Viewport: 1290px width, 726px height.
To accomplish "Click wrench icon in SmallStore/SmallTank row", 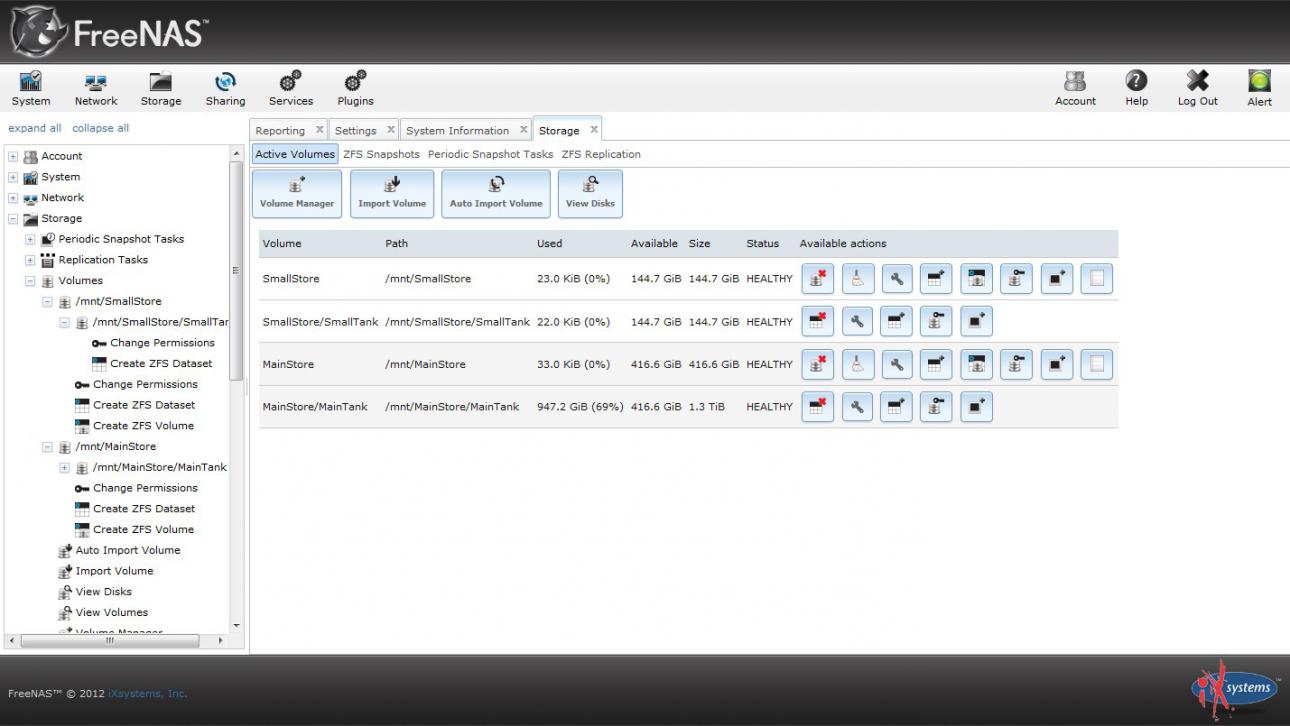I will coord(857,322).
